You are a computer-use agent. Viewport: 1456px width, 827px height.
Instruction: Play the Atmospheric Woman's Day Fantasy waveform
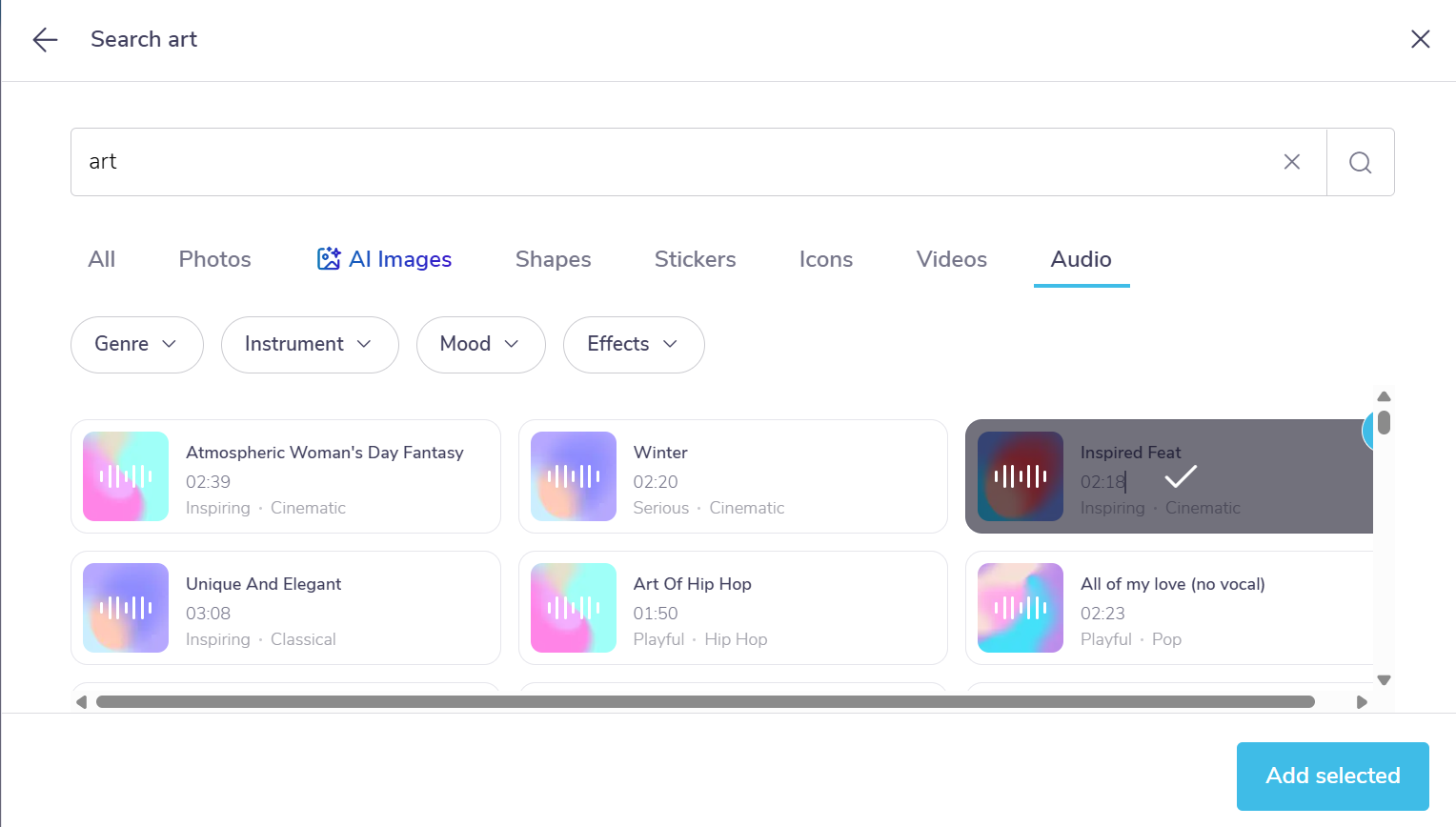coord(125,476)
